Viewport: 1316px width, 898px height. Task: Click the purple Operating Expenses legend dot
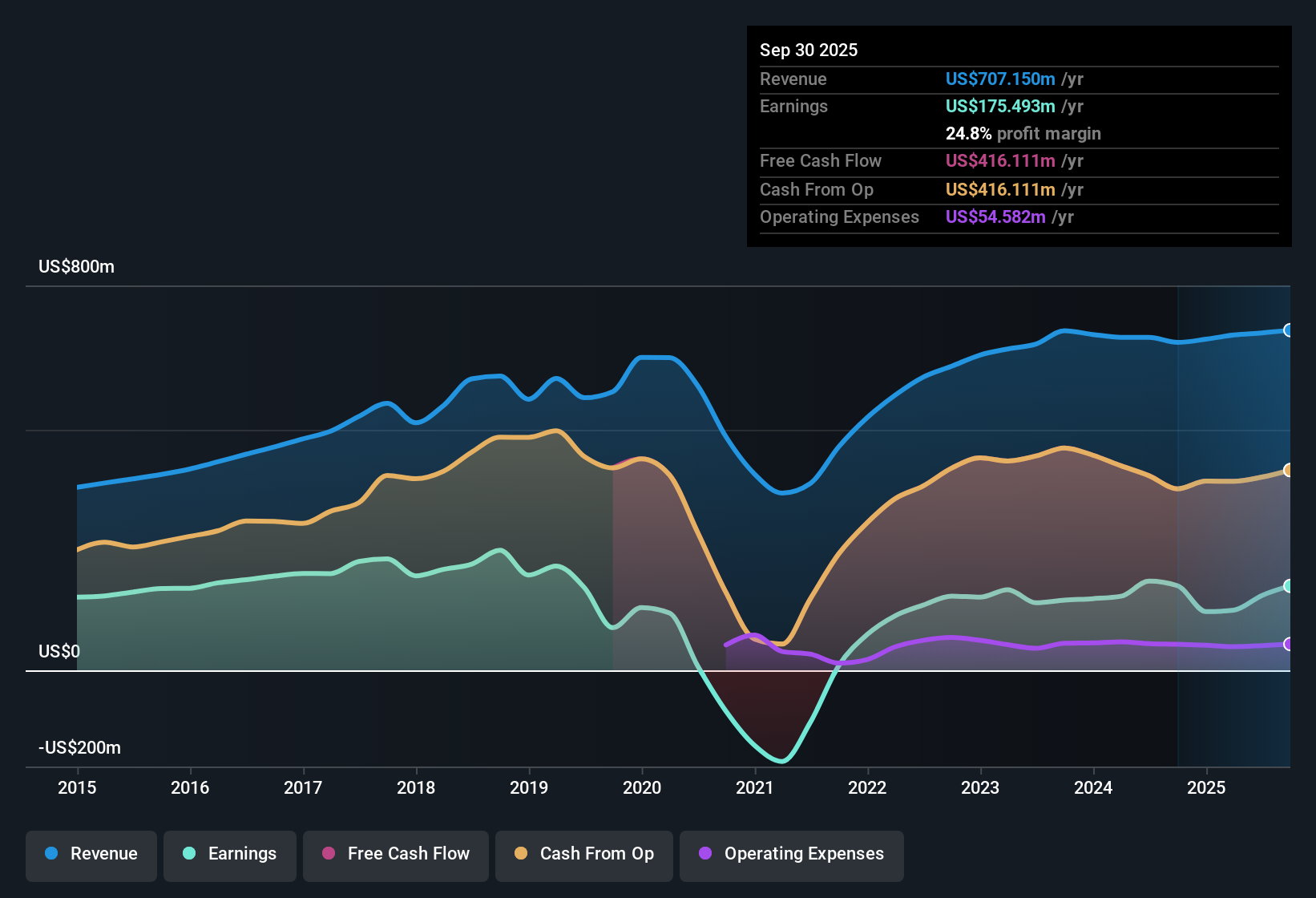pyautogui.click(x=704, y=854)
